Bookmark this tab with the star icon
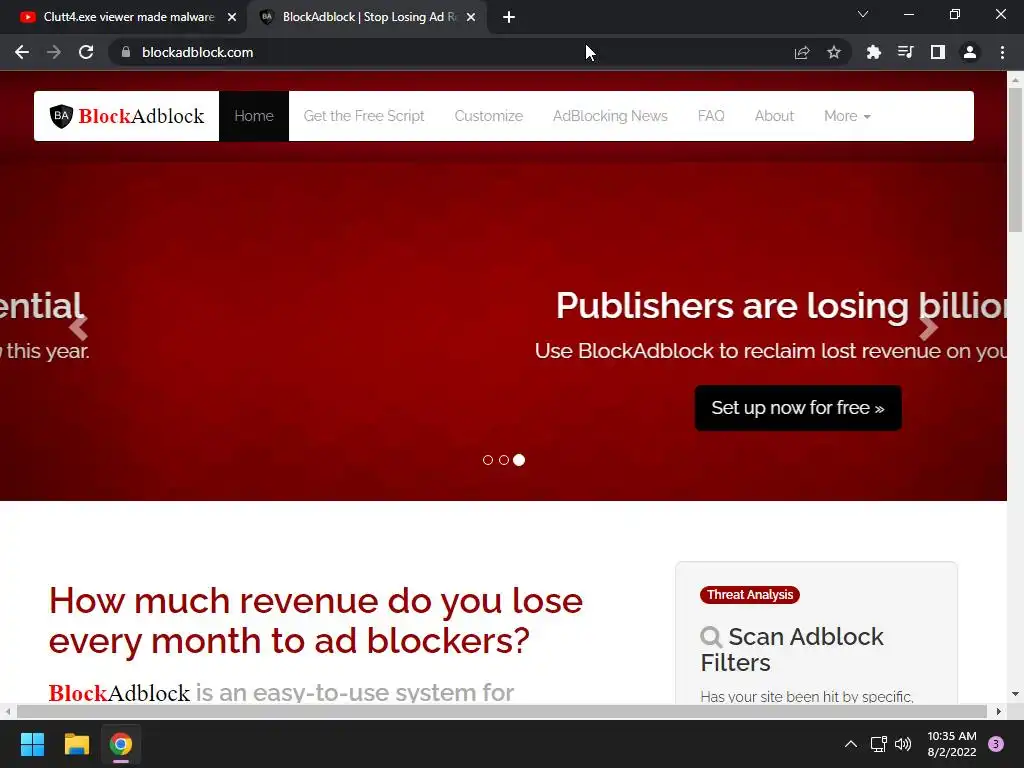This screenshot has width=1024, height=768. pyautogui.click(x=834, y=52)
